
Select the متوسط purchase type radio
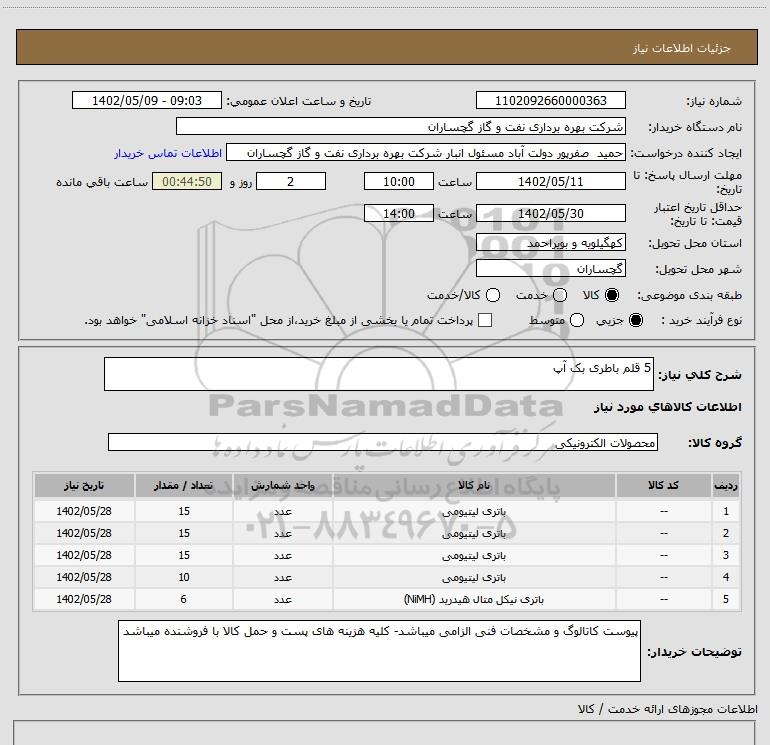click(x=577, y=320)
